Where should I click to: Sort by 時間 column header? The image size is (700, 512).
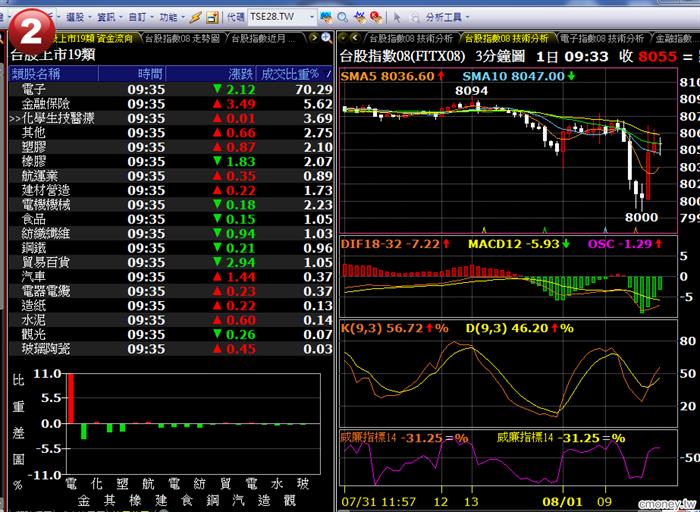click(x=132, y=74)
